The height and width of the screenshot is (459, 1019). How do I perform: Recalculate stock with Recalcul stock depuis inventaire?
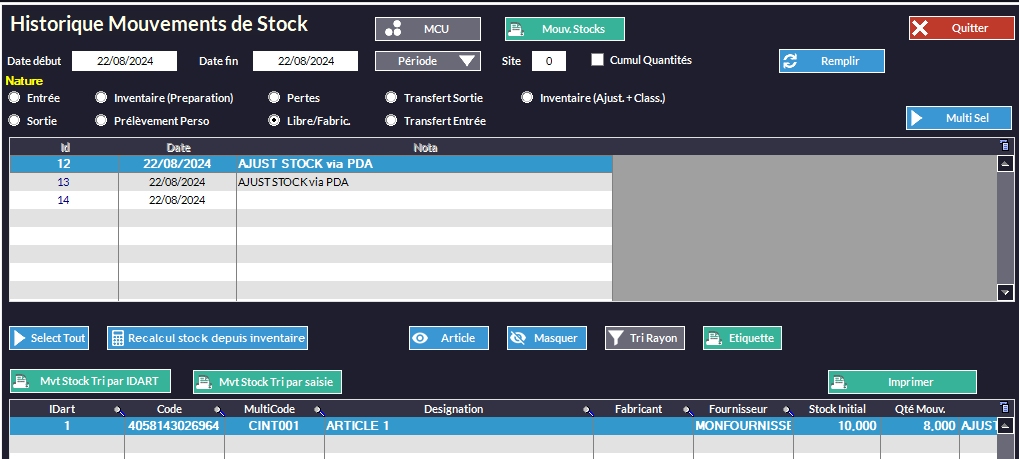(x=207, y=338)
